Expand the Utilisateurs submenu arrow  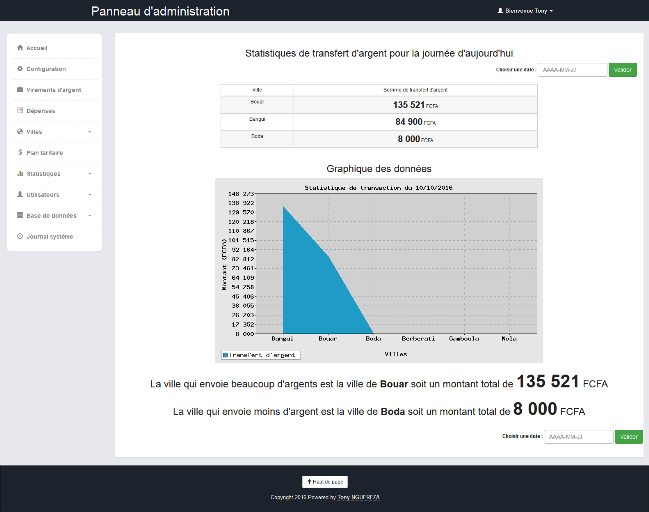[90, 195]
